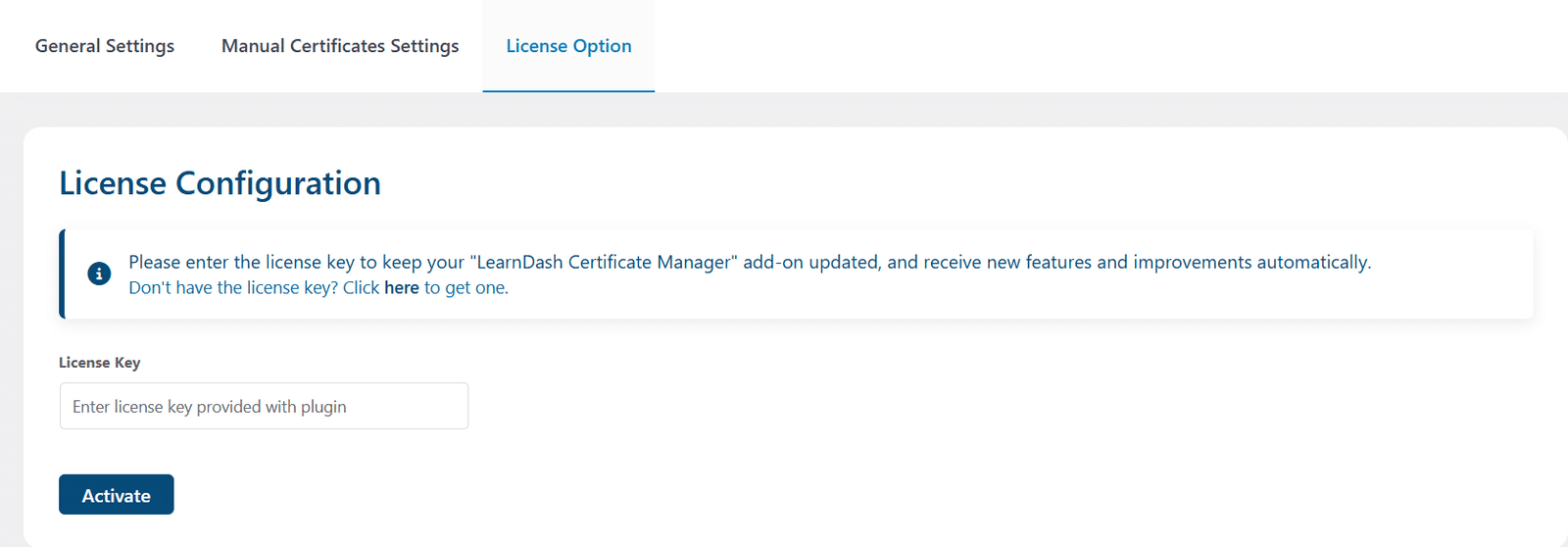Select the License Option tab
Screen dimensions: 1568x547
tap(568, 46)
